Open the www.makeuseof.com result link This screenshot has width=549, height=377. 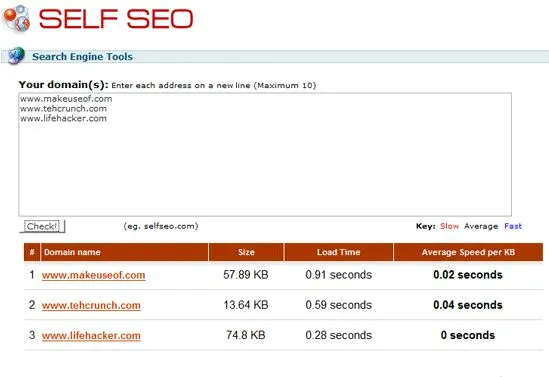tap(93, 275)
